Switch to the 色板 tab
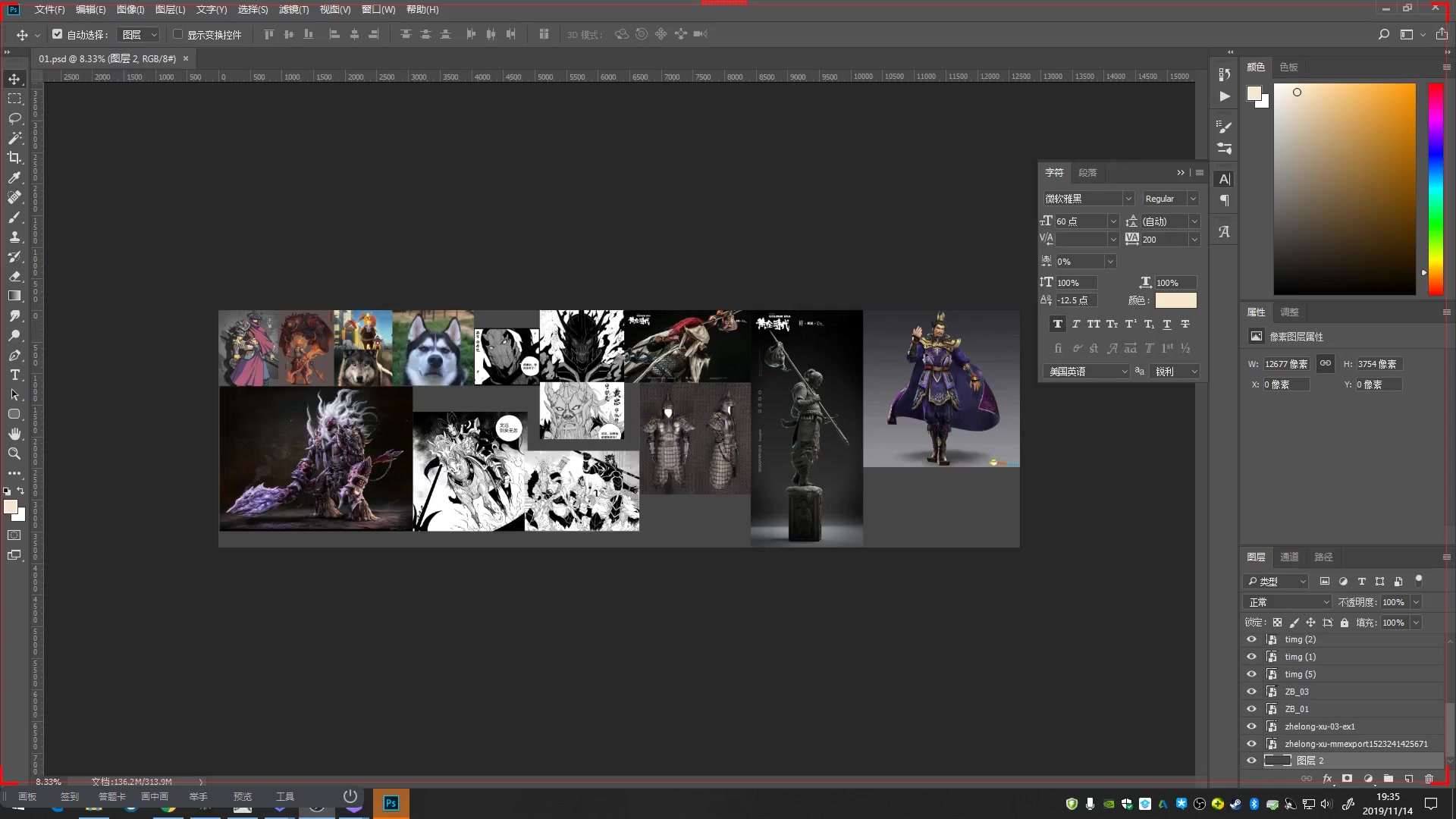This screenshot has width=1456, height=819. click(x=1288, y=67)
